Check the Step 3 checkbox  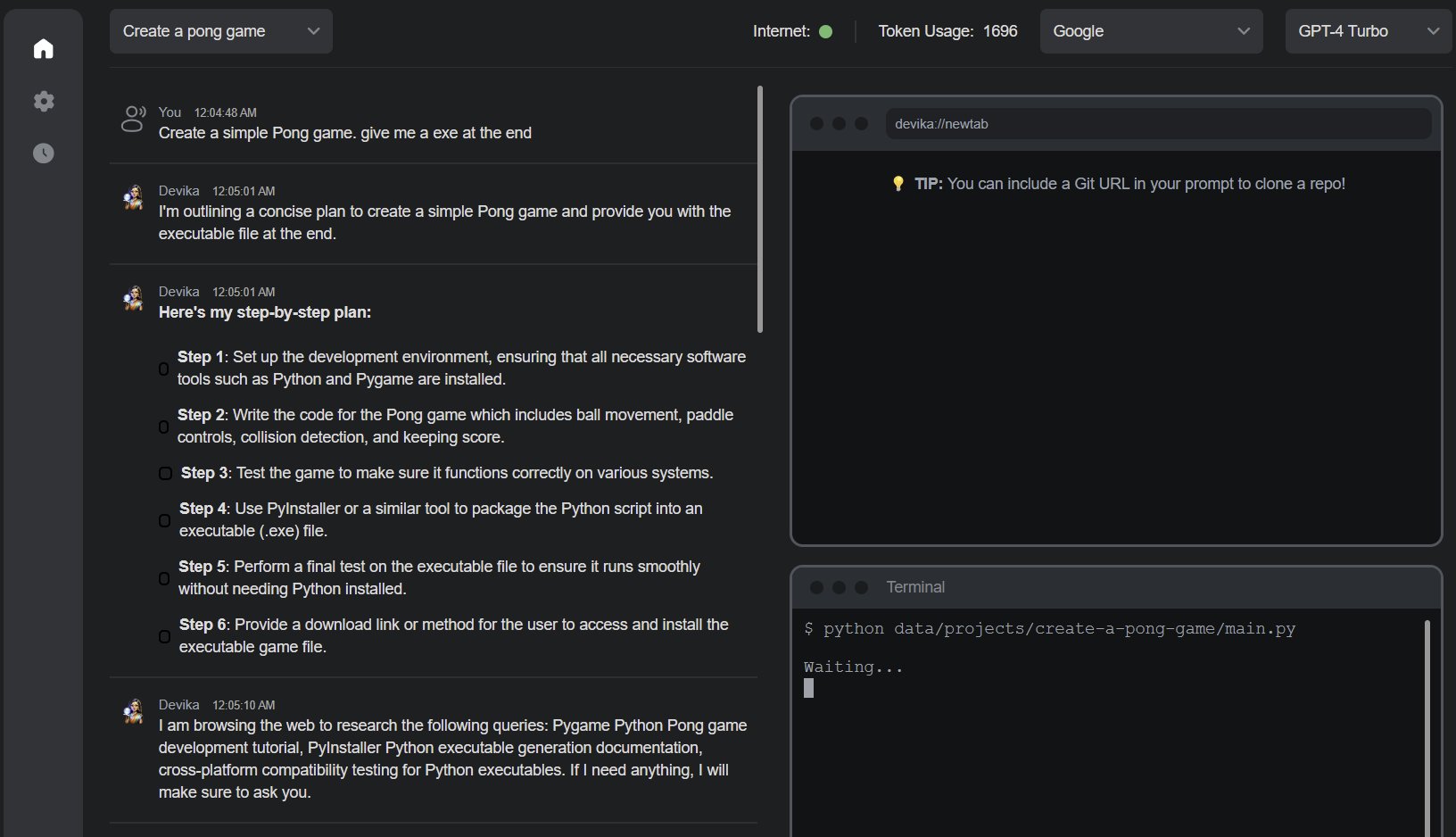[x=165, y=473]
